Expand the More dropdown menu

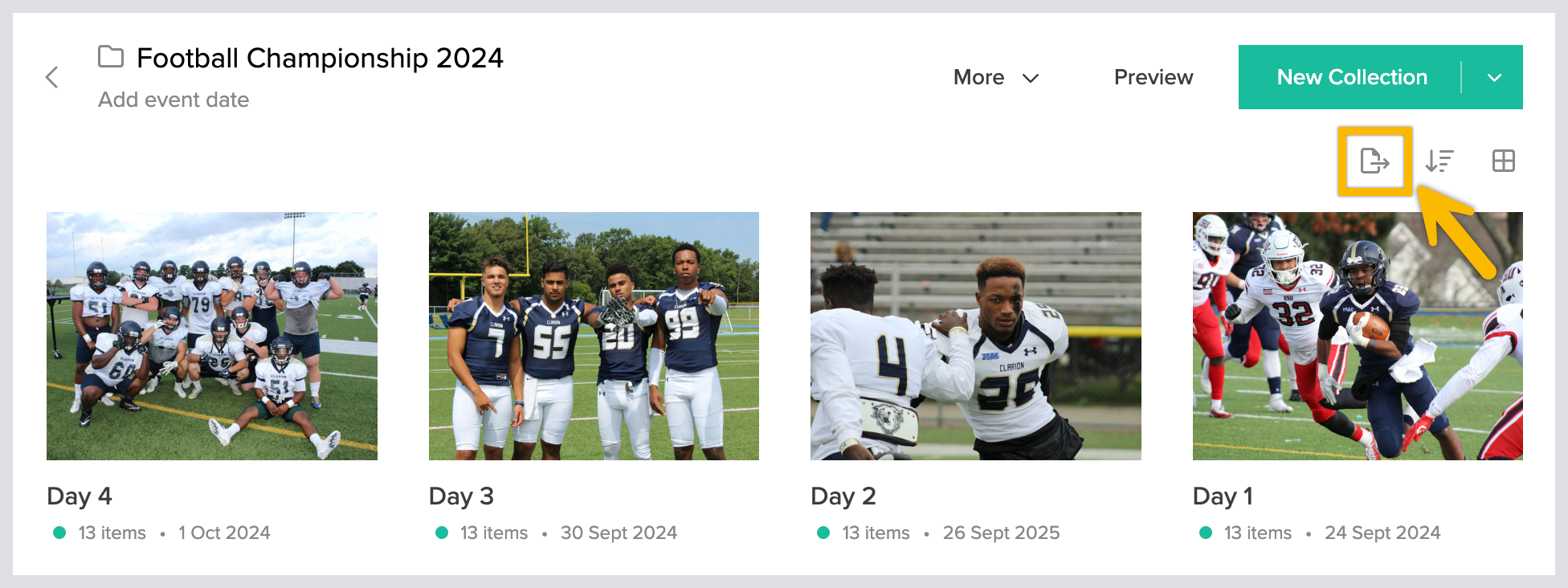[996, 77]
